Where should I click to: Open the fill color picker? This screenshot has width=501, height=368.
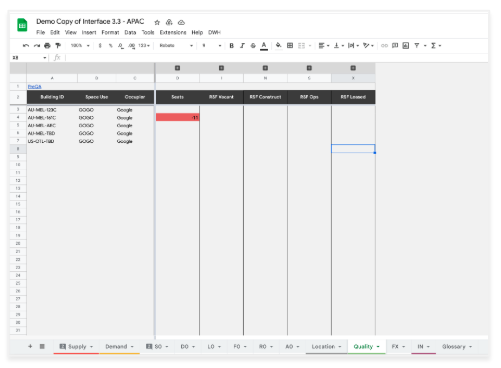(279, 46)
